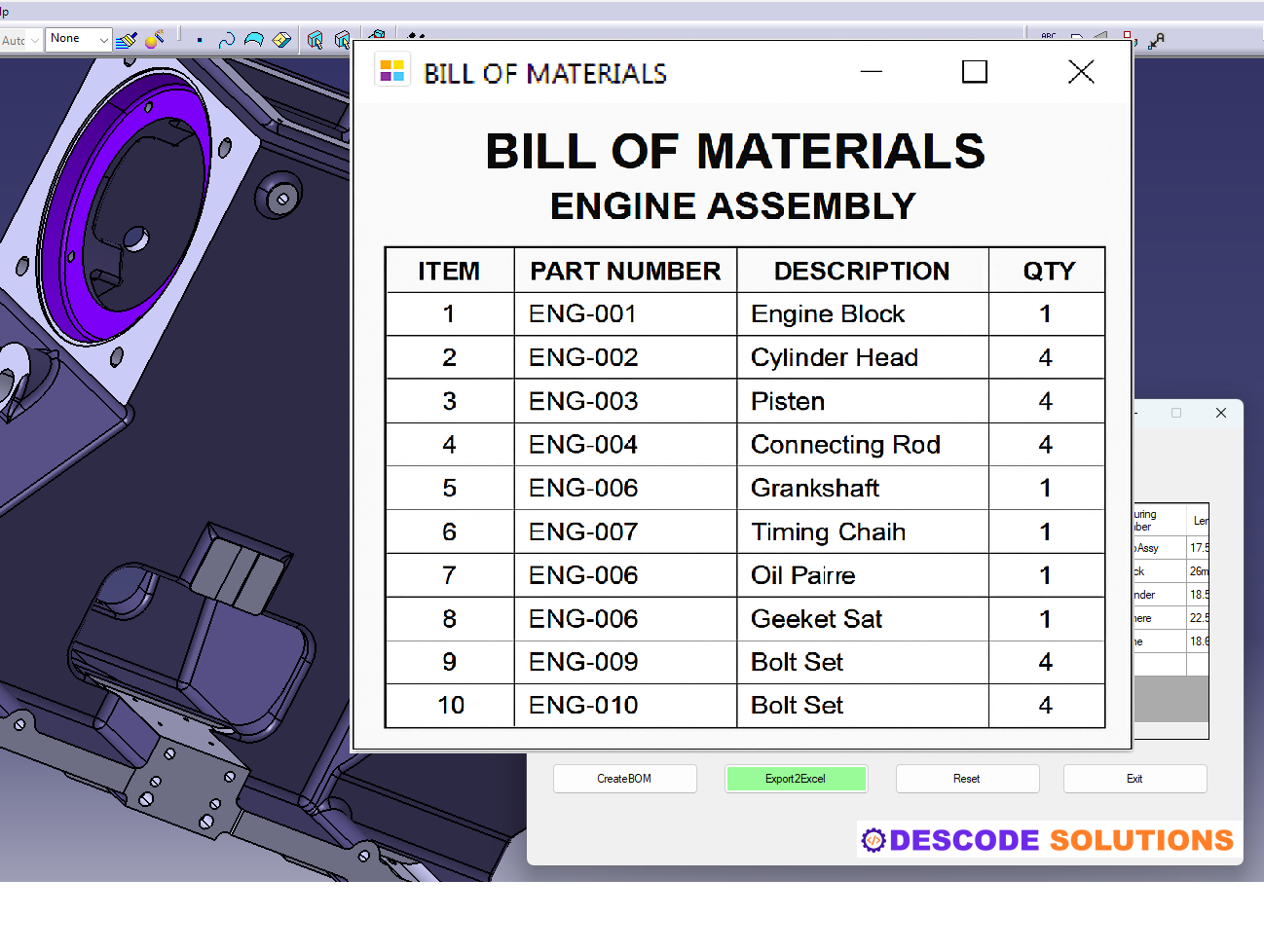
Task: Select the second catalog browser cursor icon
Action: click(344, 41)
